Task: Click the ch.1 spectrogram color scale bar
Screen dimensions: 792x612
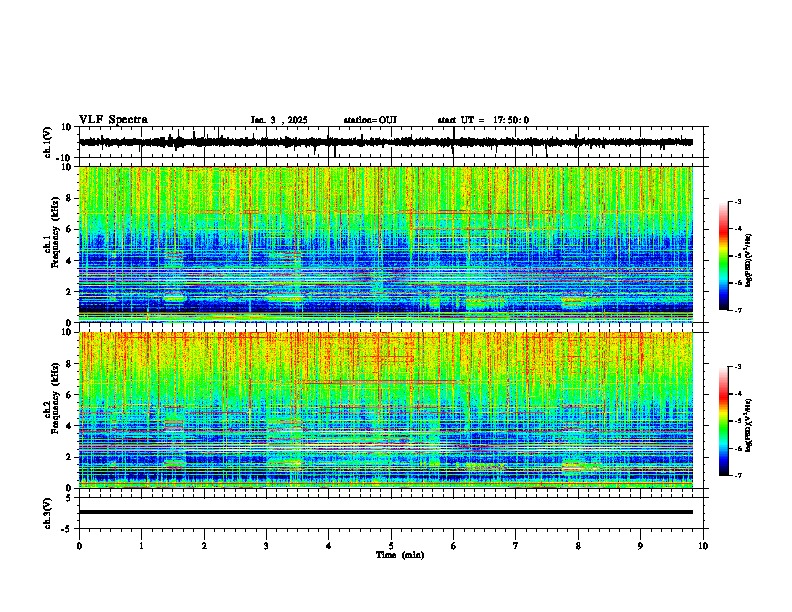Action: [724, 256]
